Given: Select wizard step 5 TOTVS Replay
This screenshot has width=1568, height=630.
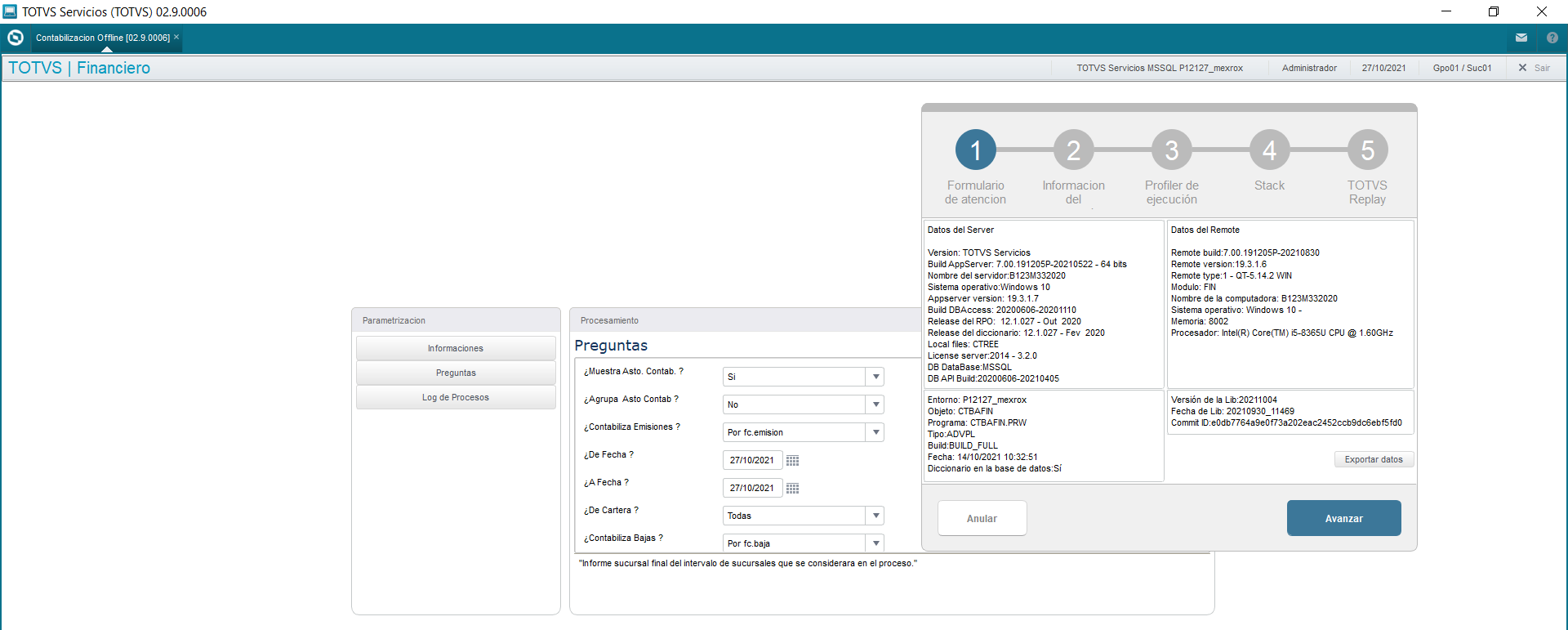Looking at the screenshot, I should [1367, 150].
